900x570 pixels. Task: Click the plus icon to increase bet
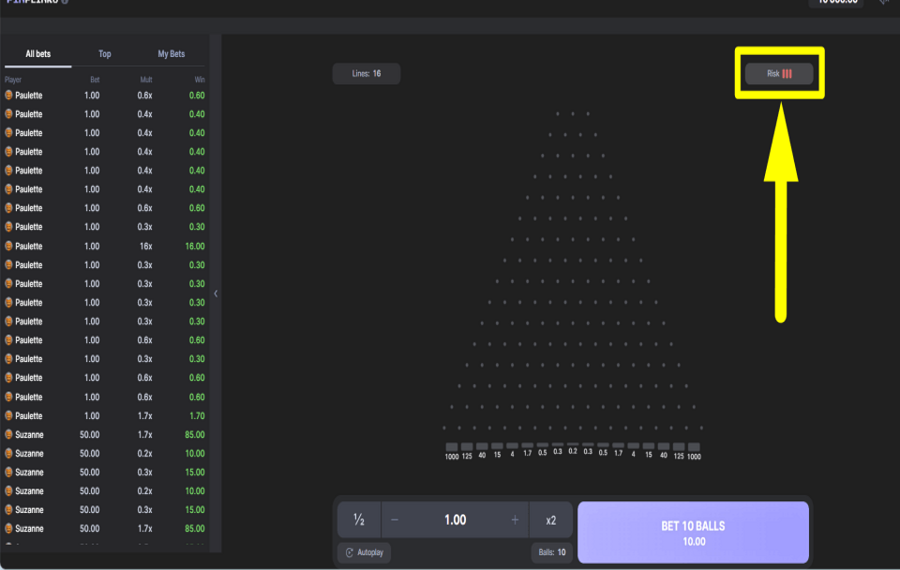click(515, 520)
